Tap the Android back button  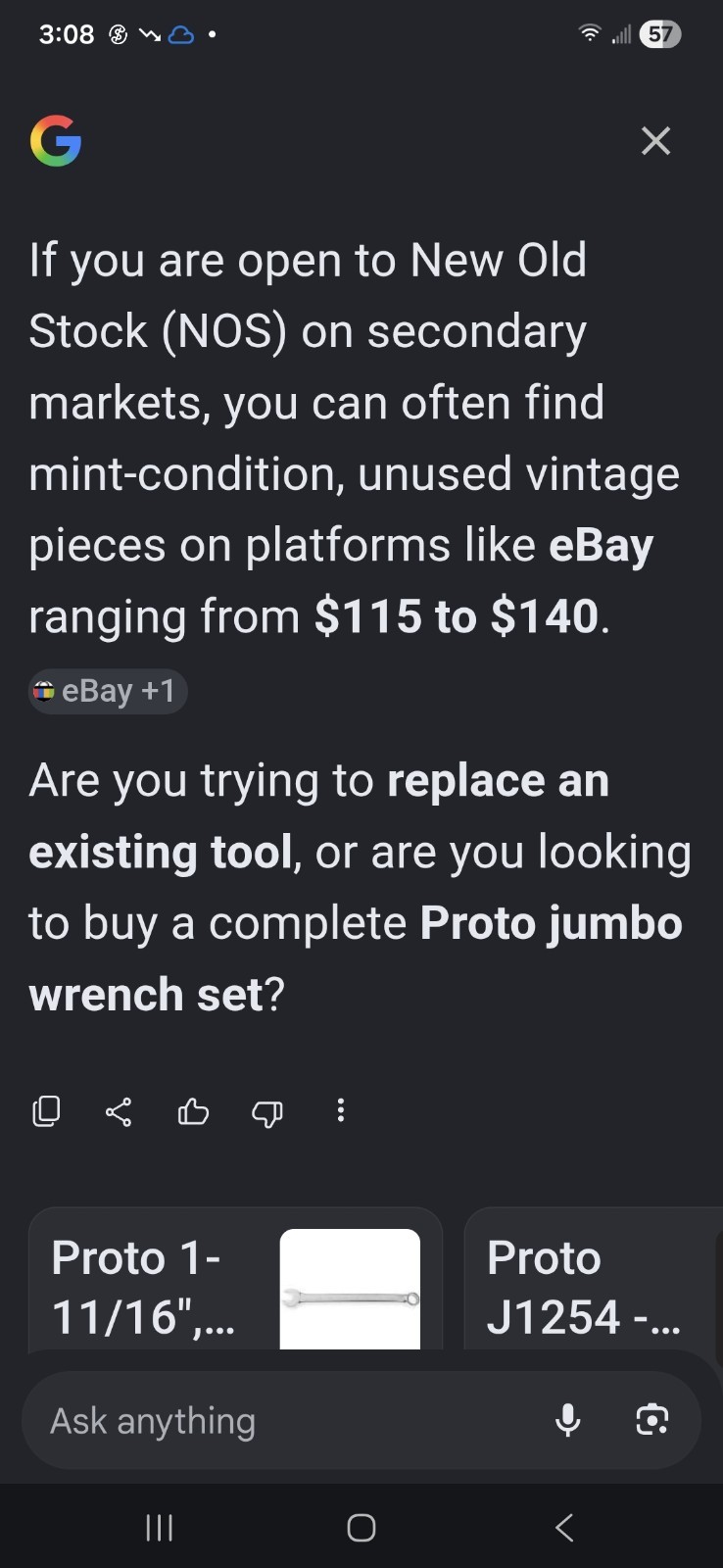tap(564, 1527)
